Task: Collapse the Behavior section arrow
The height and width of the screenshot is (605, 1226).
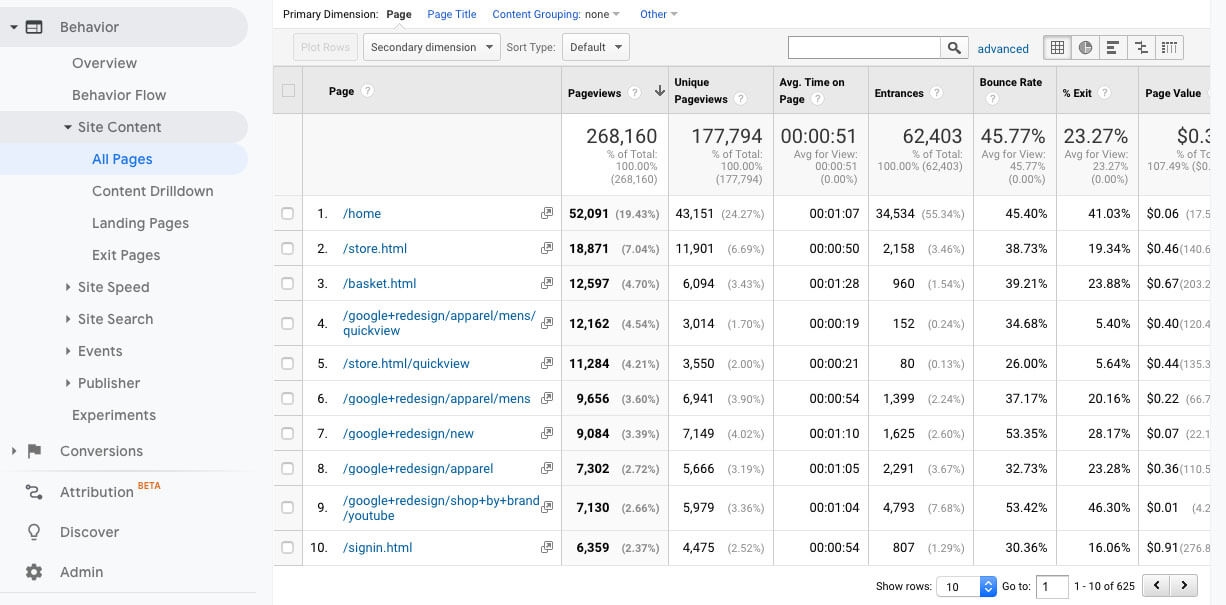Action: click(13, 27)
